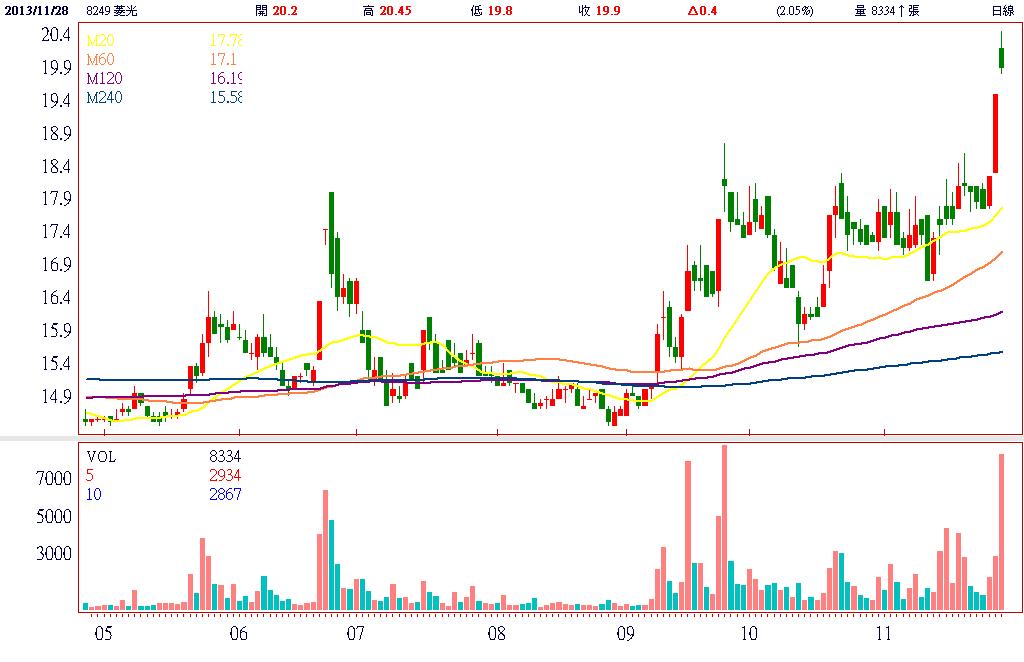Click the 11 month axis marker

pos(883,634)
